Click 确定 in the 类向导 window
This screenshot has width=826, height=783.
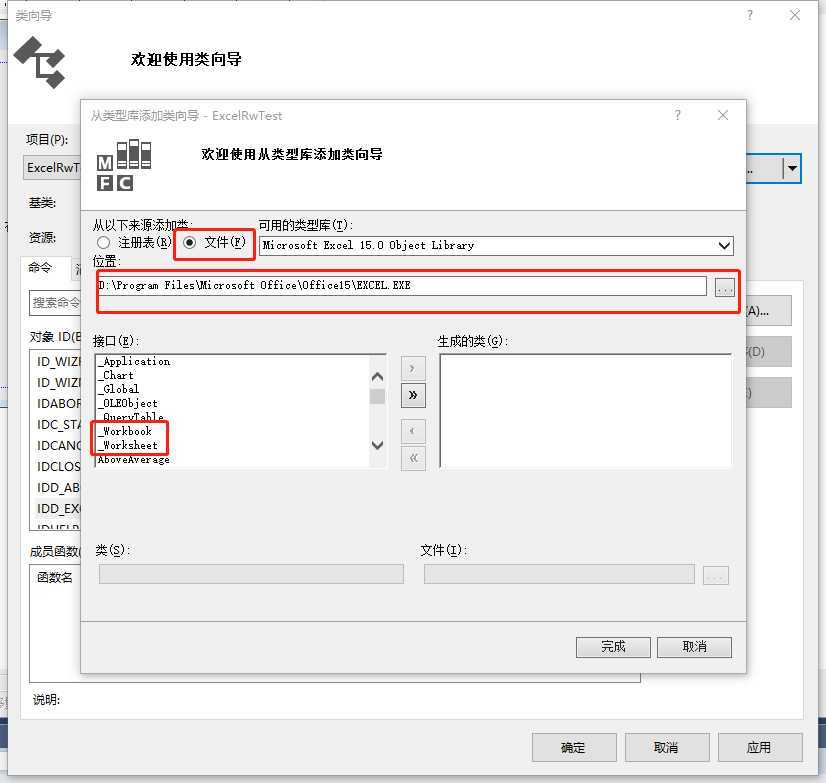(x=574, y=747)
